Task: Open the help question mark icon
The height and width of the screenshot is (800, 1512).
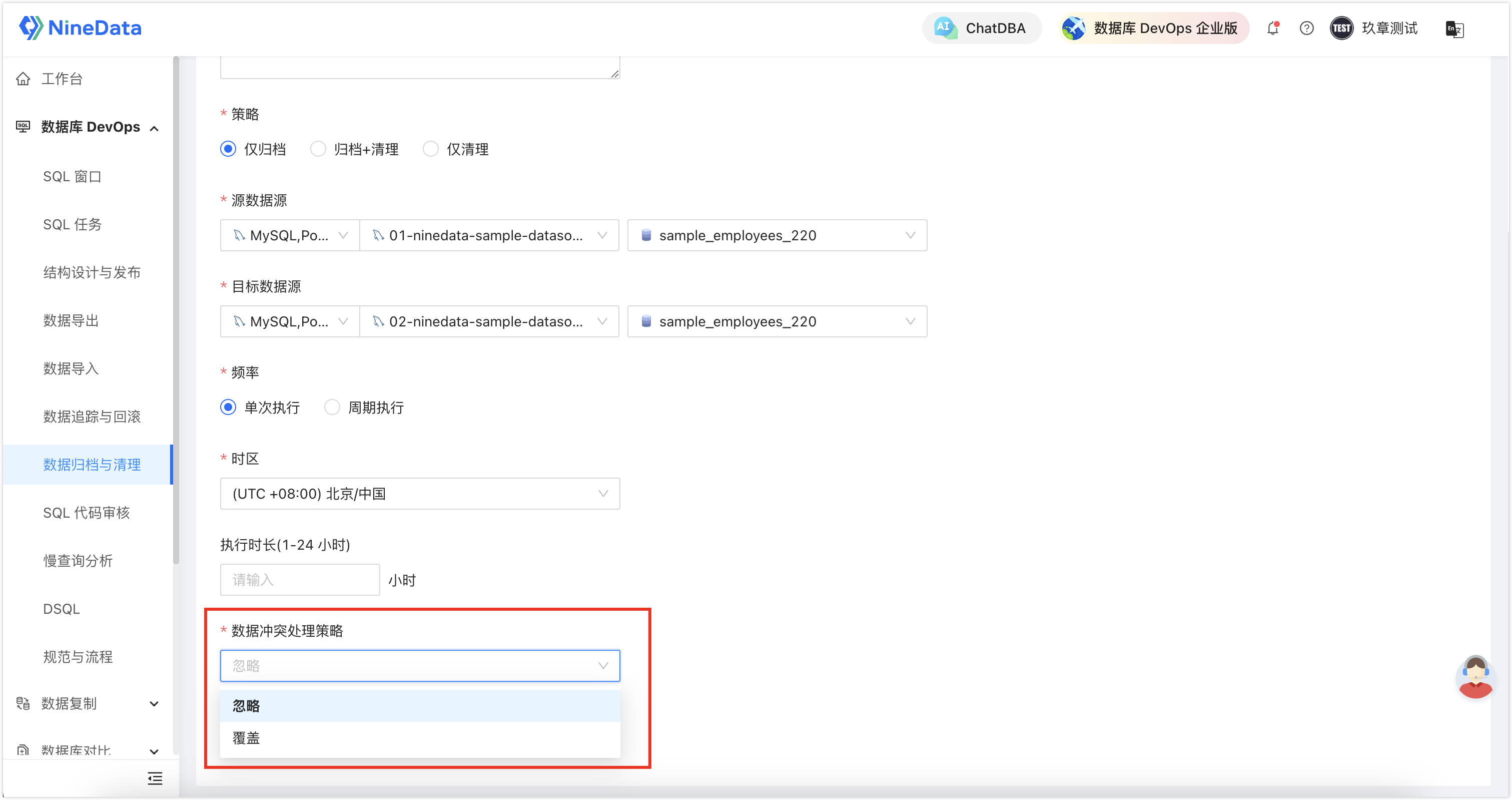Action: pos(1306,28)
